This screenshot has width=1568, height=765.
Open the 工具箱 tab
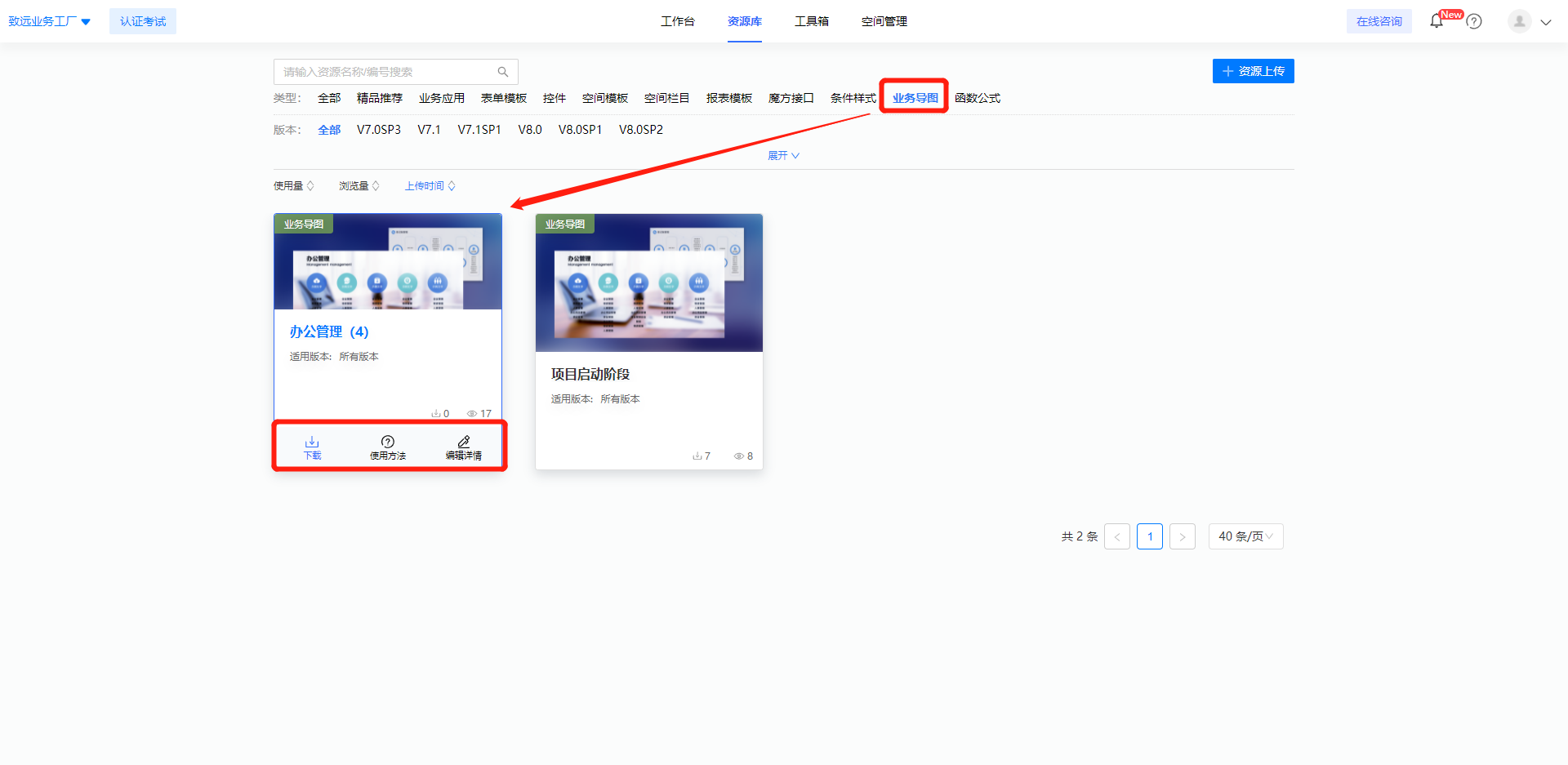[811, 21]
